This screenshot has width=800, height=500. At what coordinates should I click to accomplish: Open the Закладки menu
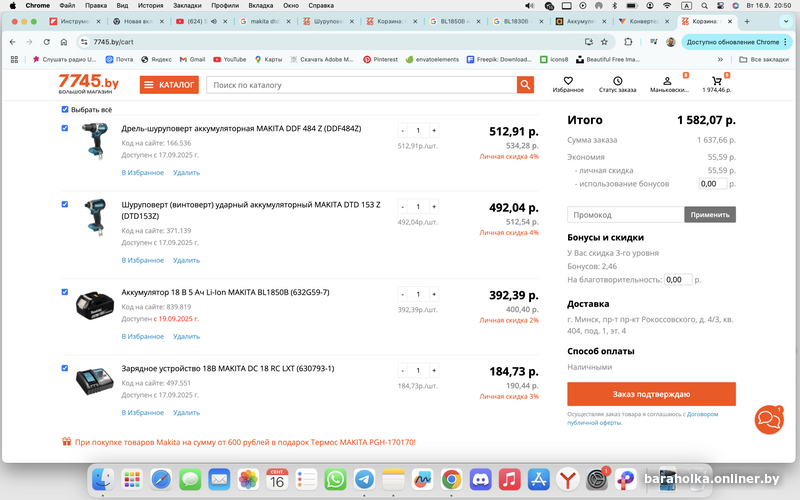click(187, 6)
